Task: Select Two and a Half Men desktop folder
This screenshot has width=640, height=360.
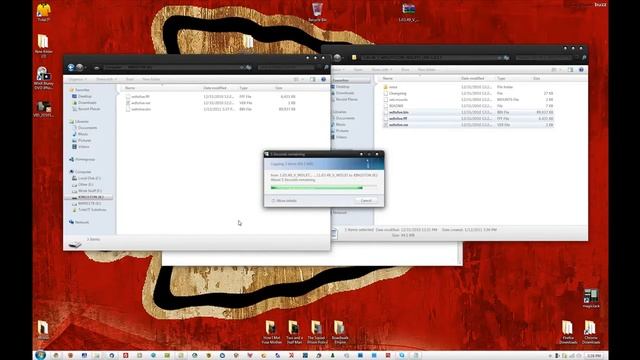Action: [x=294, y=332]
